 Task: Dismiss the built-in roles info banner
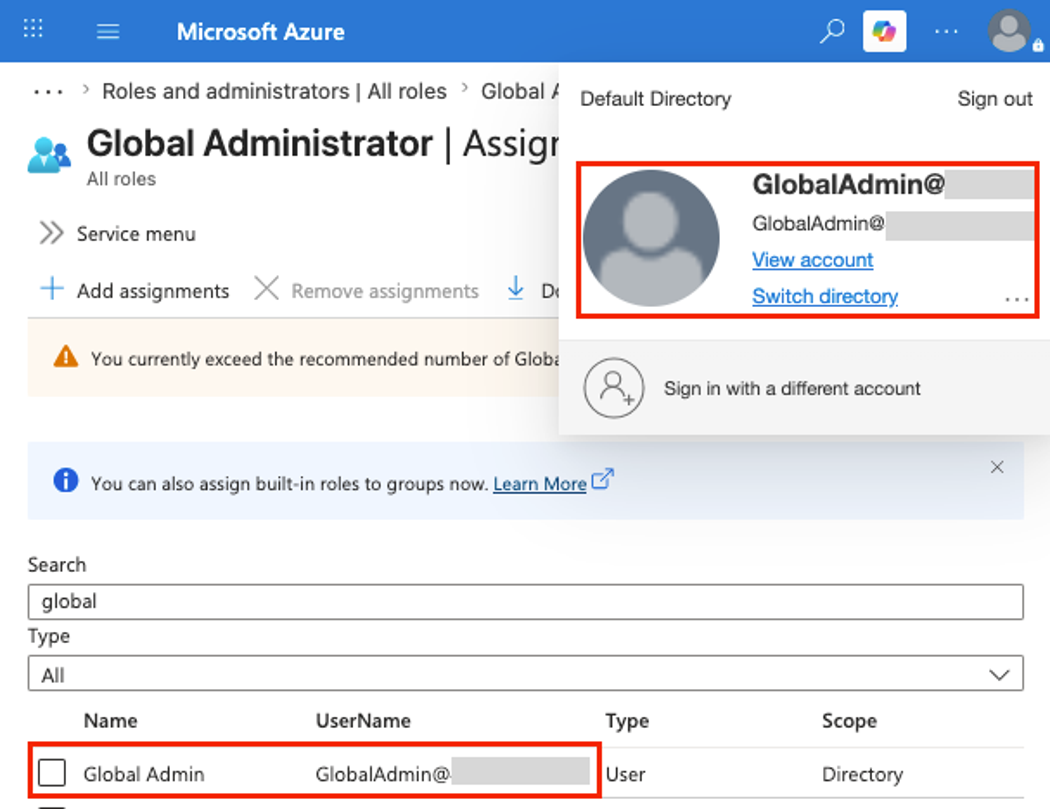pyautogui.click(x=996, y=467)
